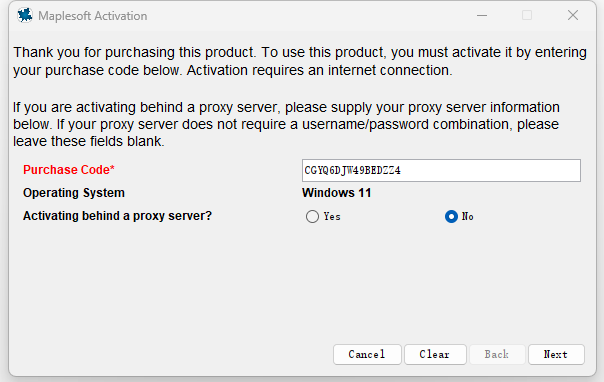Click the 'Thank you for purchasing' paragraph
The height and width of the screenshot is (382, 604).
[x=300, y=61]
